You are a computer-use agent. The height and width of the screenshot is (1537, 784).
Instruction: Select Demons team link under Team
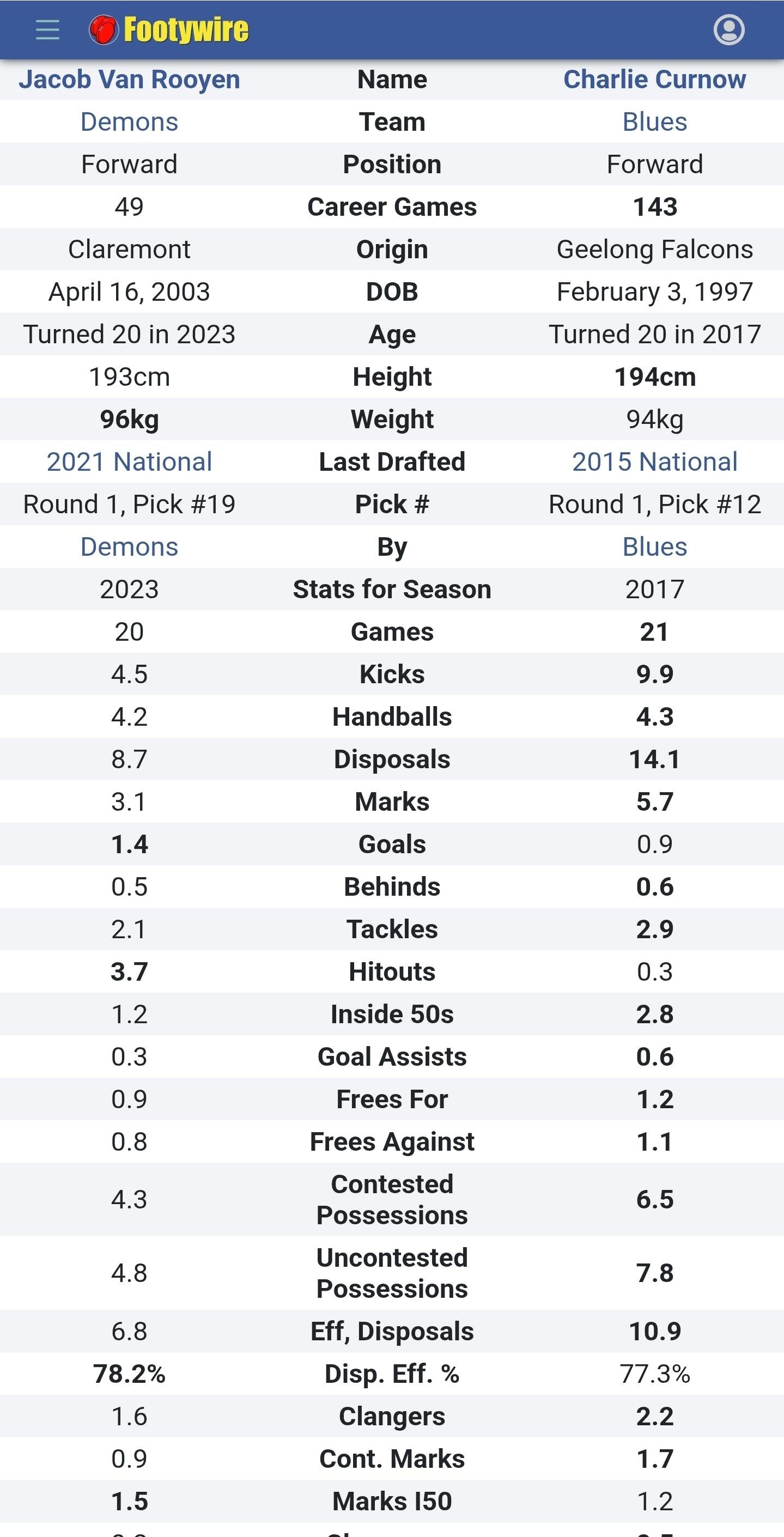pos(130,121)
